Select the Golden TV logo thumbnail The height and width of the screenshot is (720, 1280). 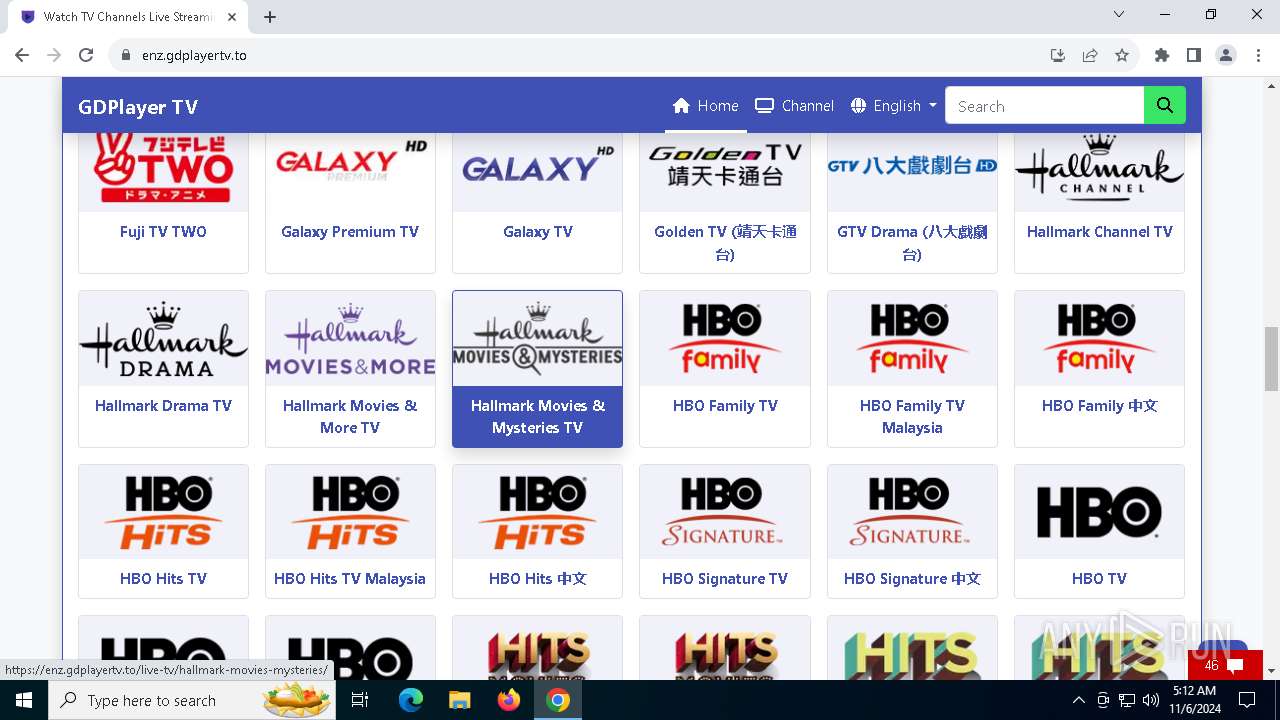pos(725,170)
